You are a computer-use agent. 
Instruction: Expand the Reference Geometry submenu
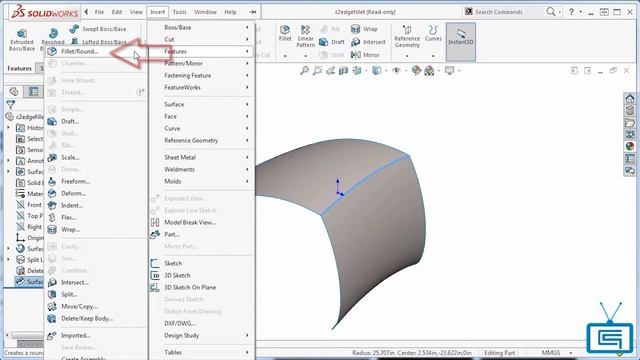point(202,140)
